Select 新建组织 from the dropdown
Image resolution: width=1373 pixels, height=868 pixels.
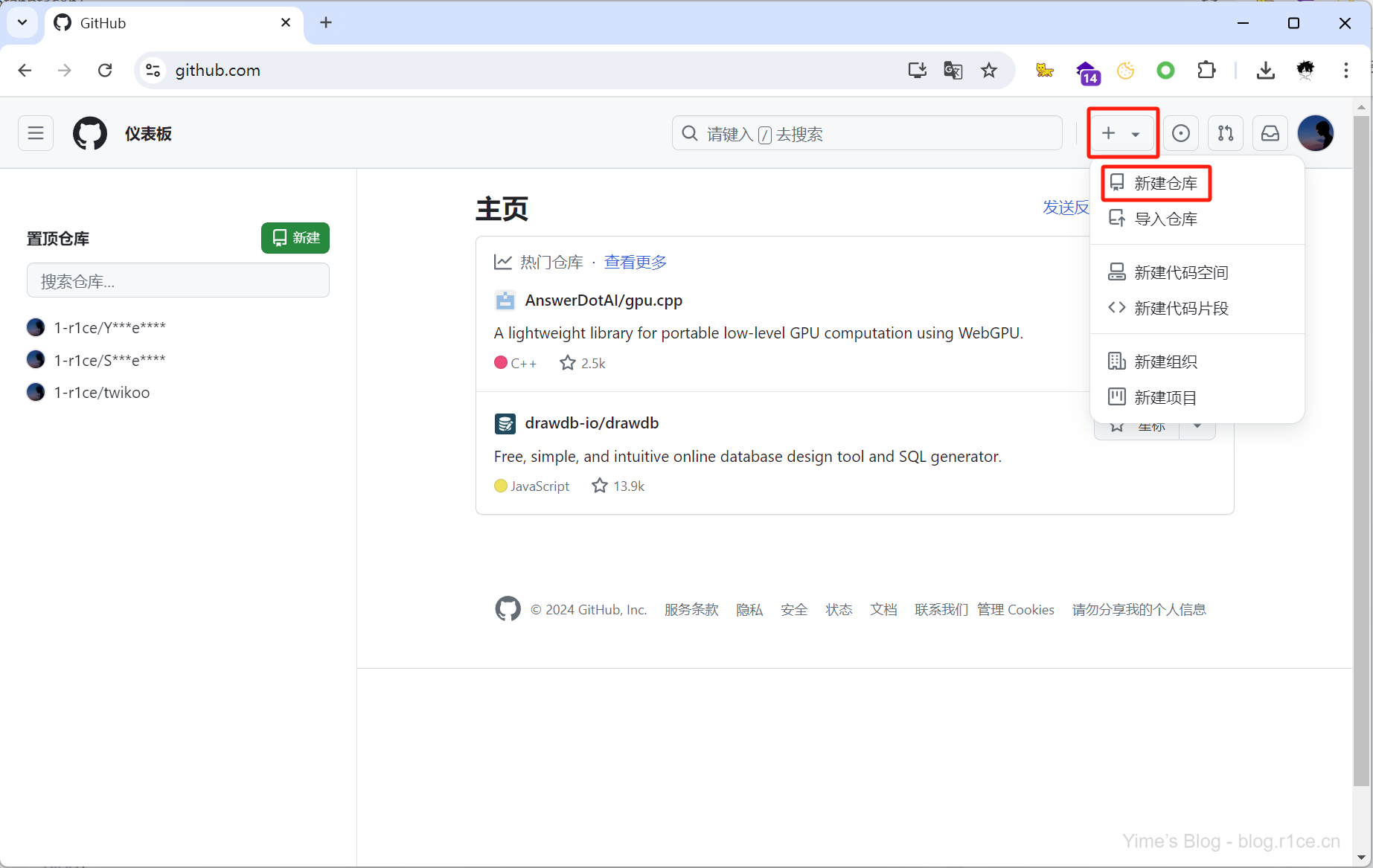coord(1165,362)
